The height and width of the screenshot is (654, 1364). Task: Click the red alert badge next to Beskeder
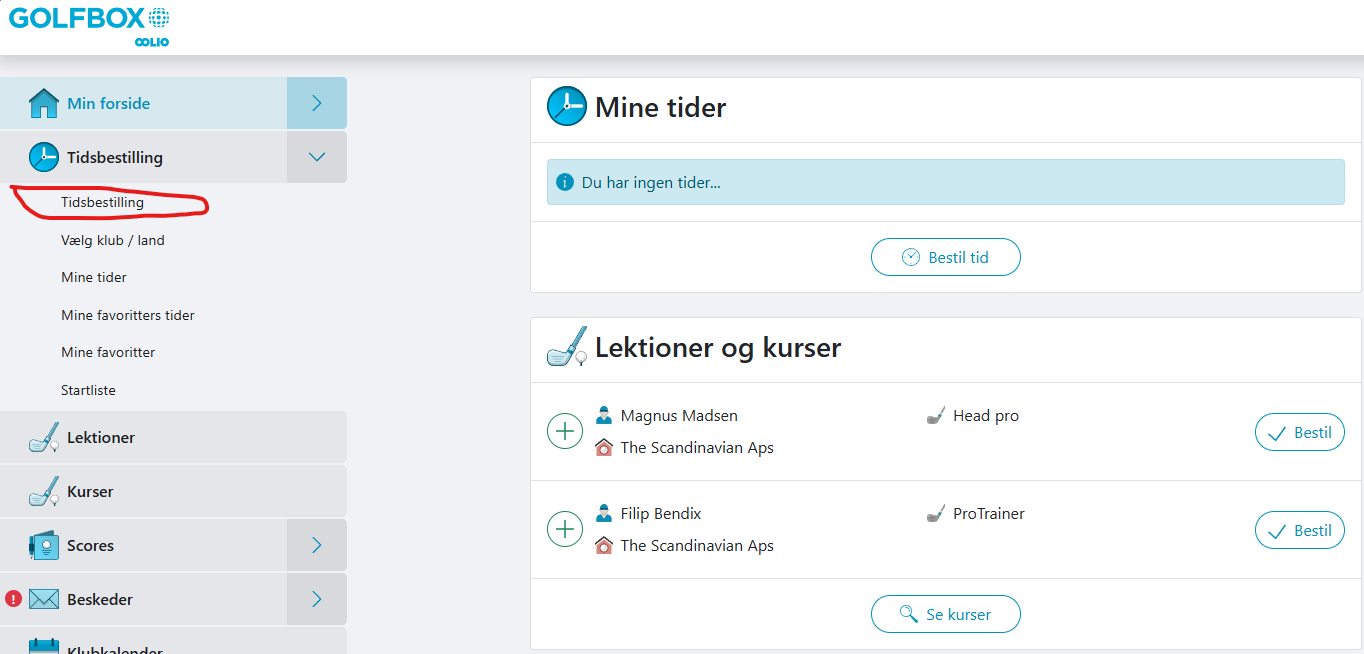[13, 599]
